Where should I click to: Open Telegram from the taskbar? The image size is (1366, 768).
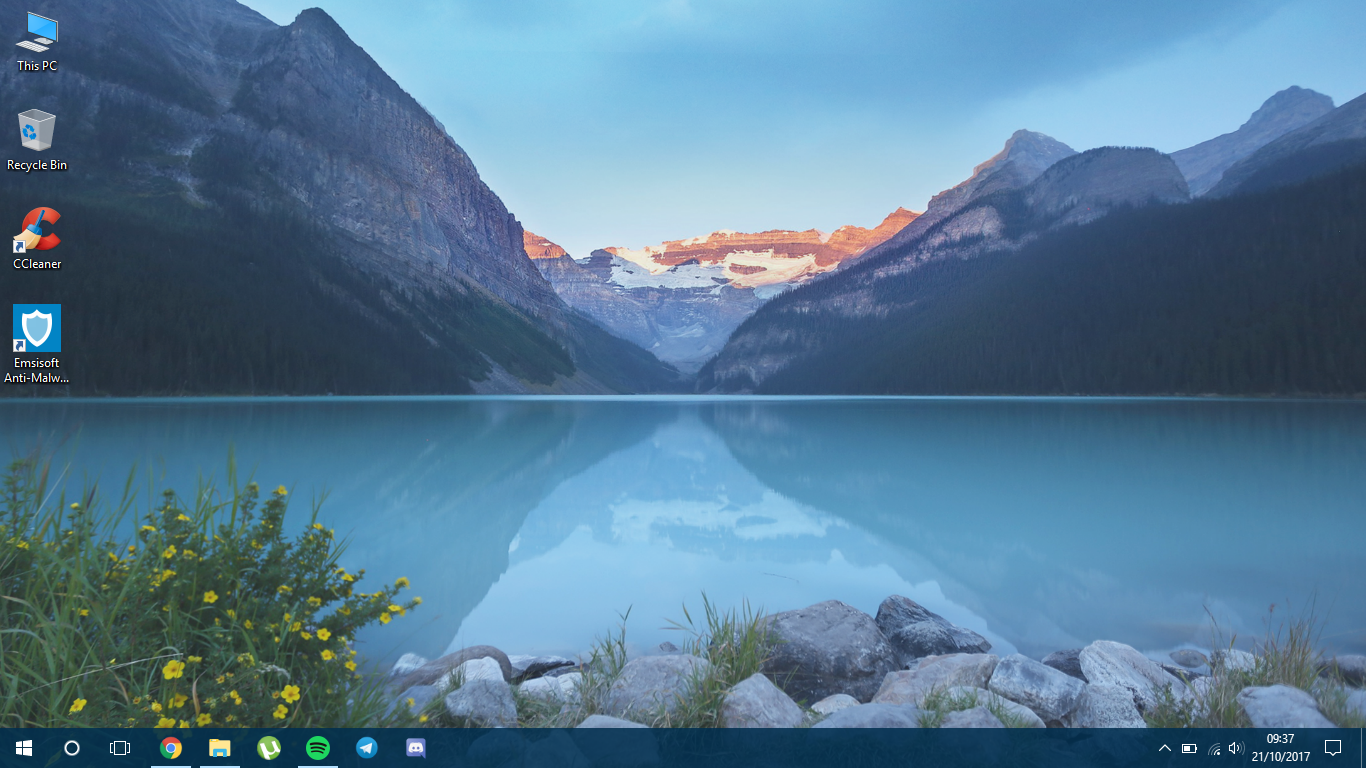(367, 748)
